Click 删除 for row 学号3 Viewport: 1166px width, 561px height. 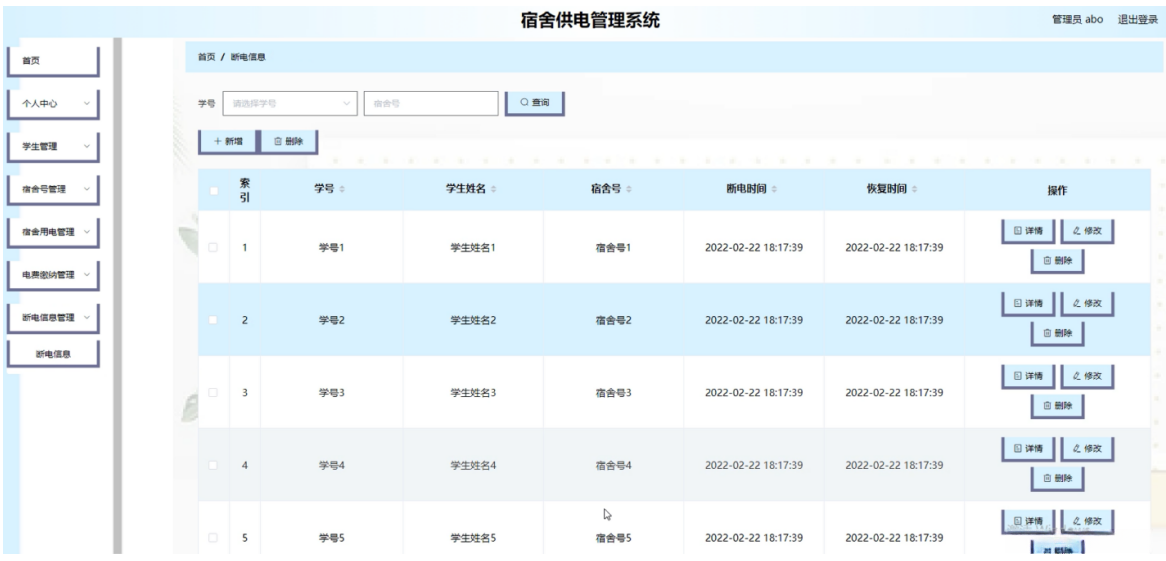(1057, 406)
